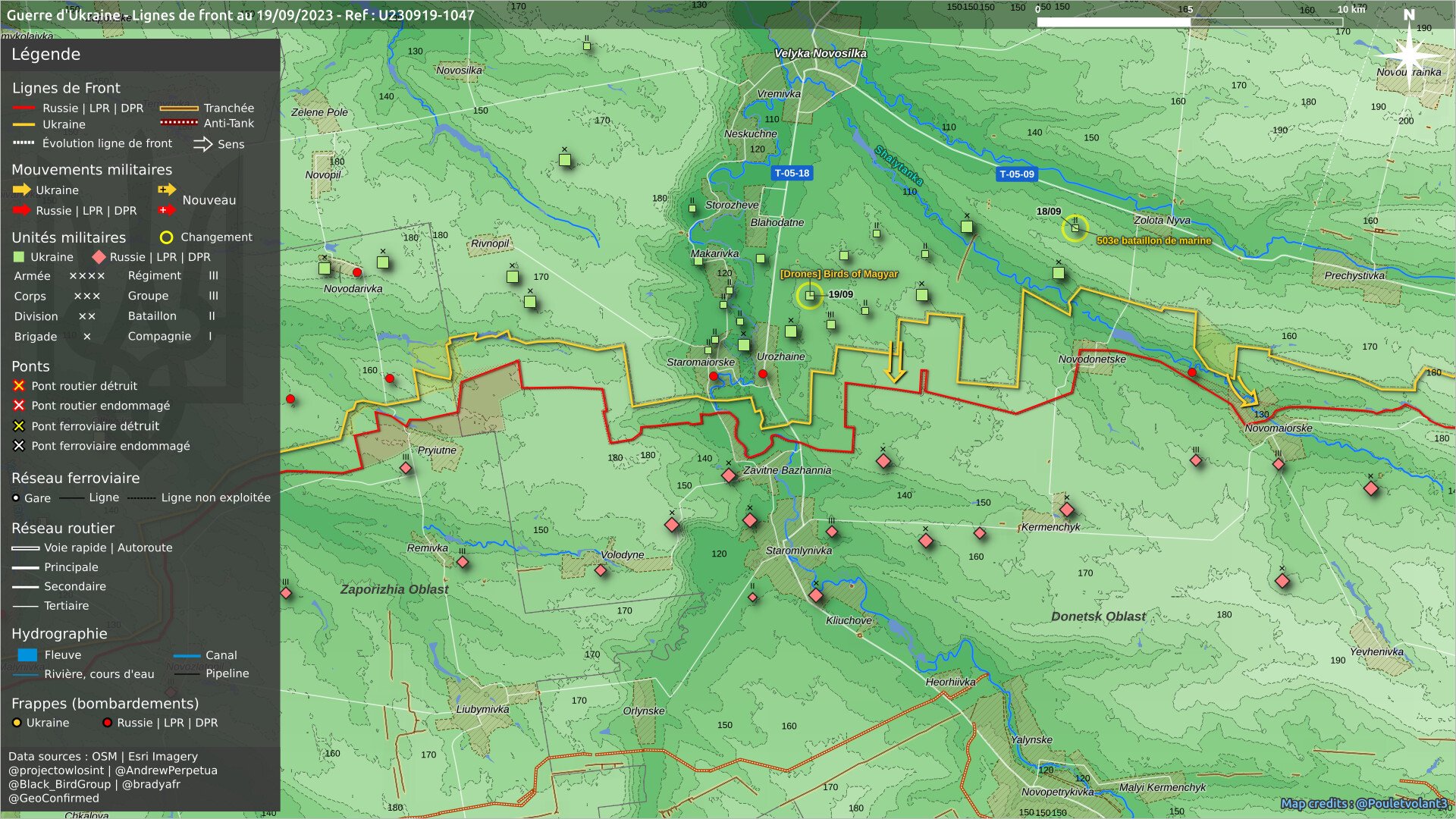This screenshot has height=819, width=1456.
Task: Click the 'Pont routier endommagé' legend icon
Action: pos(19,406)
